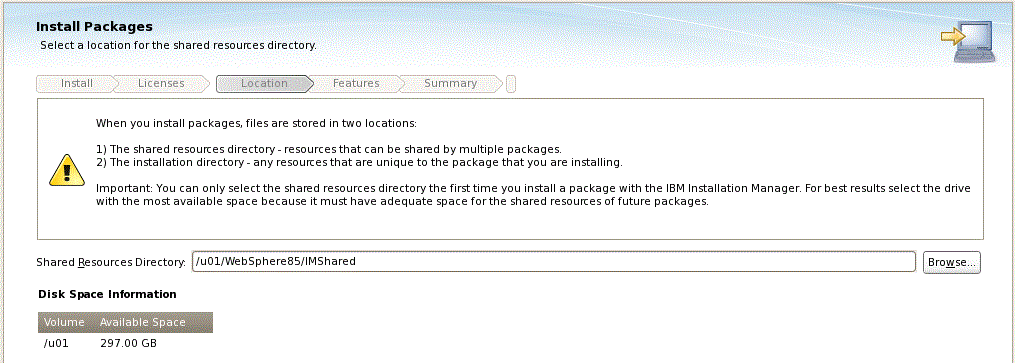
Task: Select the Location wizard step
Action: [x=264, y=83]
